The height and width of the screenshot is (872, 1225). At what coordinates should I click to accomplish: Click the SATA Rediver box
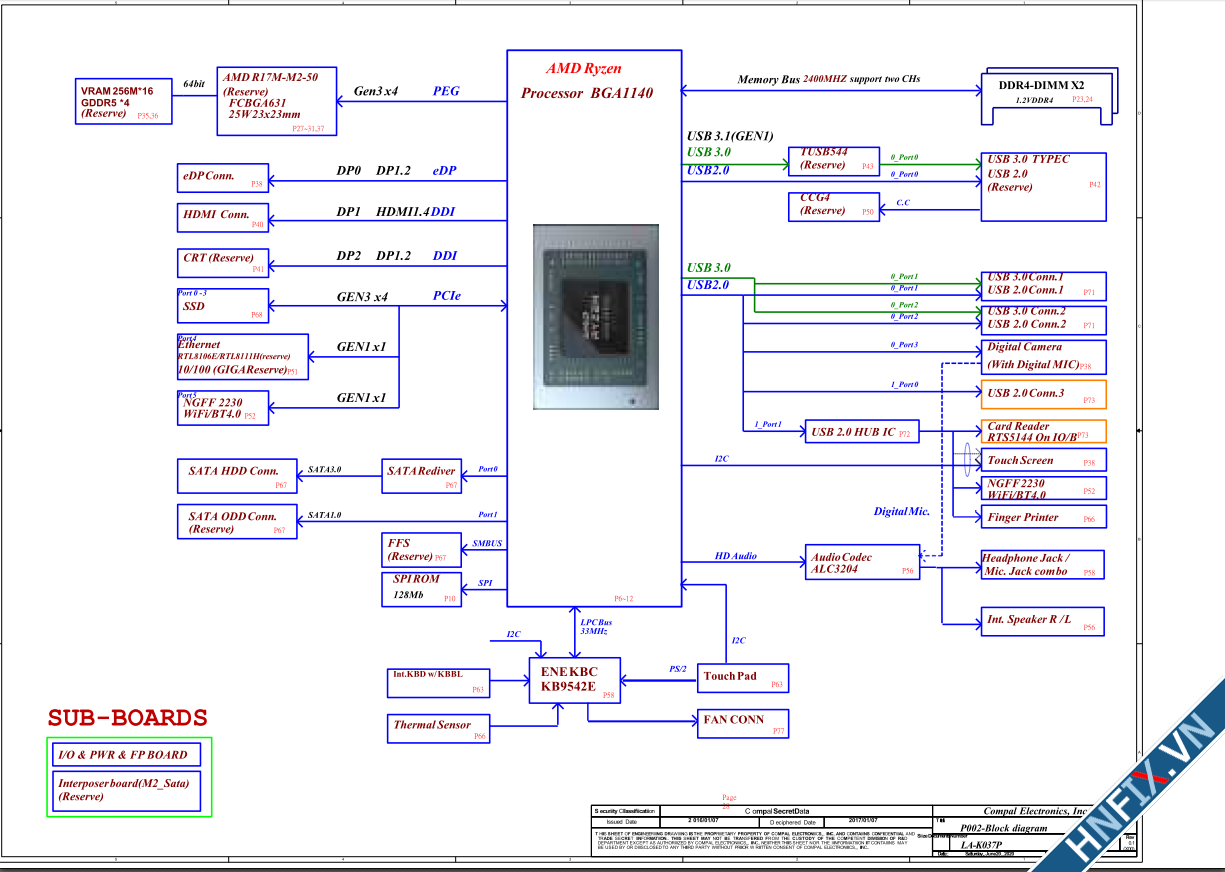(x=423, y=475)
